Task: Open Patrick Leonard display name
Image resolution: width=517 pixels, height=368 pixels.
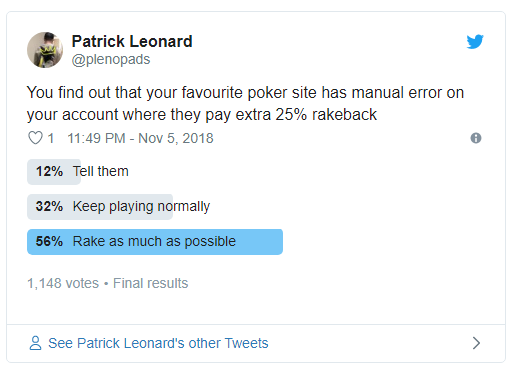Action: pyautogui.click(x=132, y=41)
